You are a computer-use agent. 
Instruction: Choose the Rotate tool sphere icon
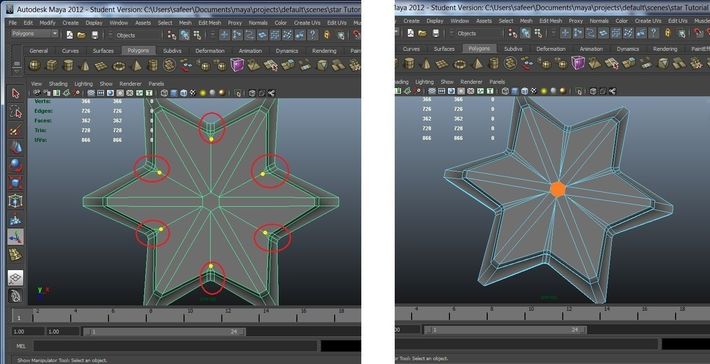(16, 166)
